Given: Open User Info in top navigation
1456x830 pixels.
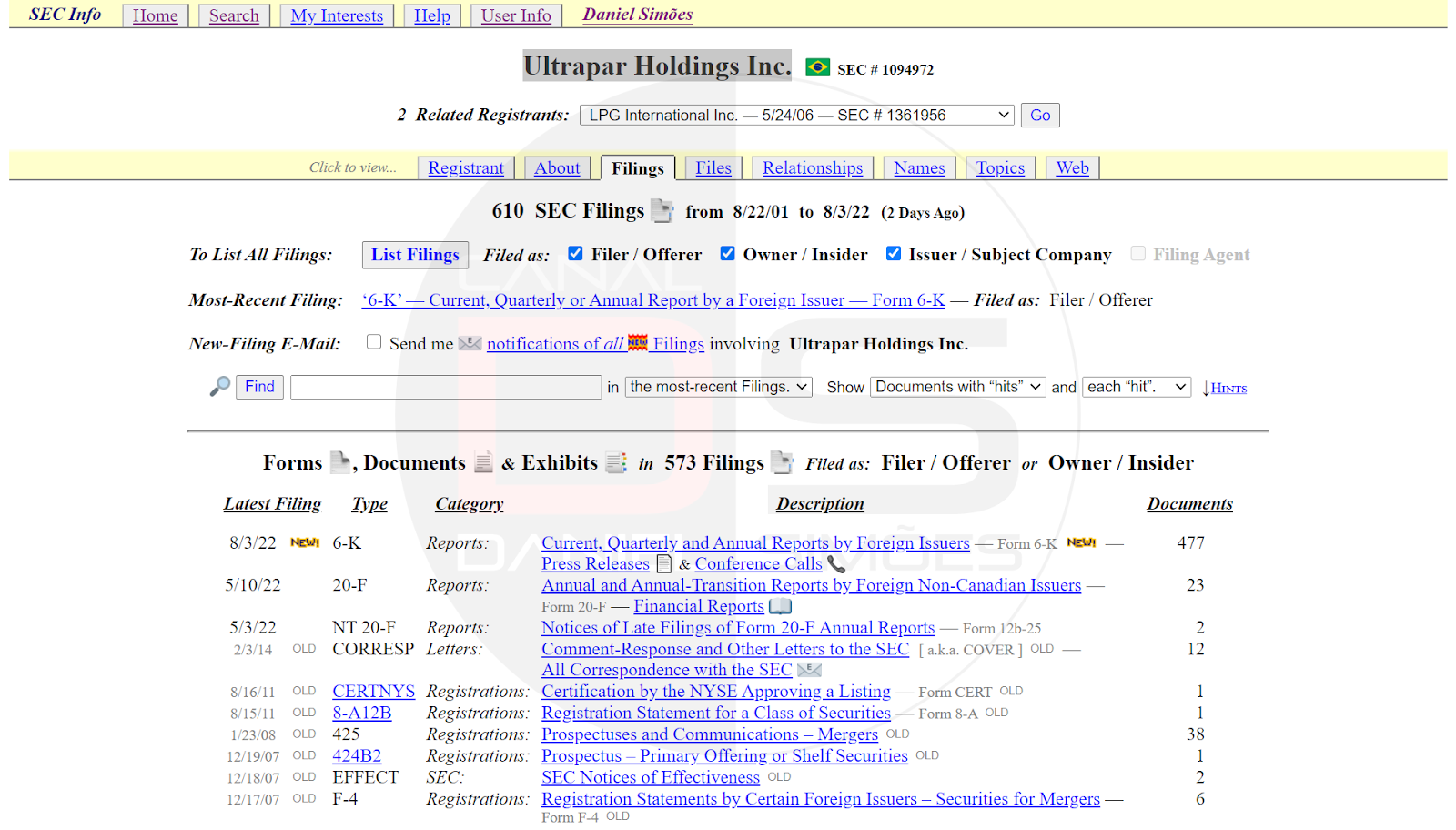Looking at the screenshot, I should click(x=516, y=15).
